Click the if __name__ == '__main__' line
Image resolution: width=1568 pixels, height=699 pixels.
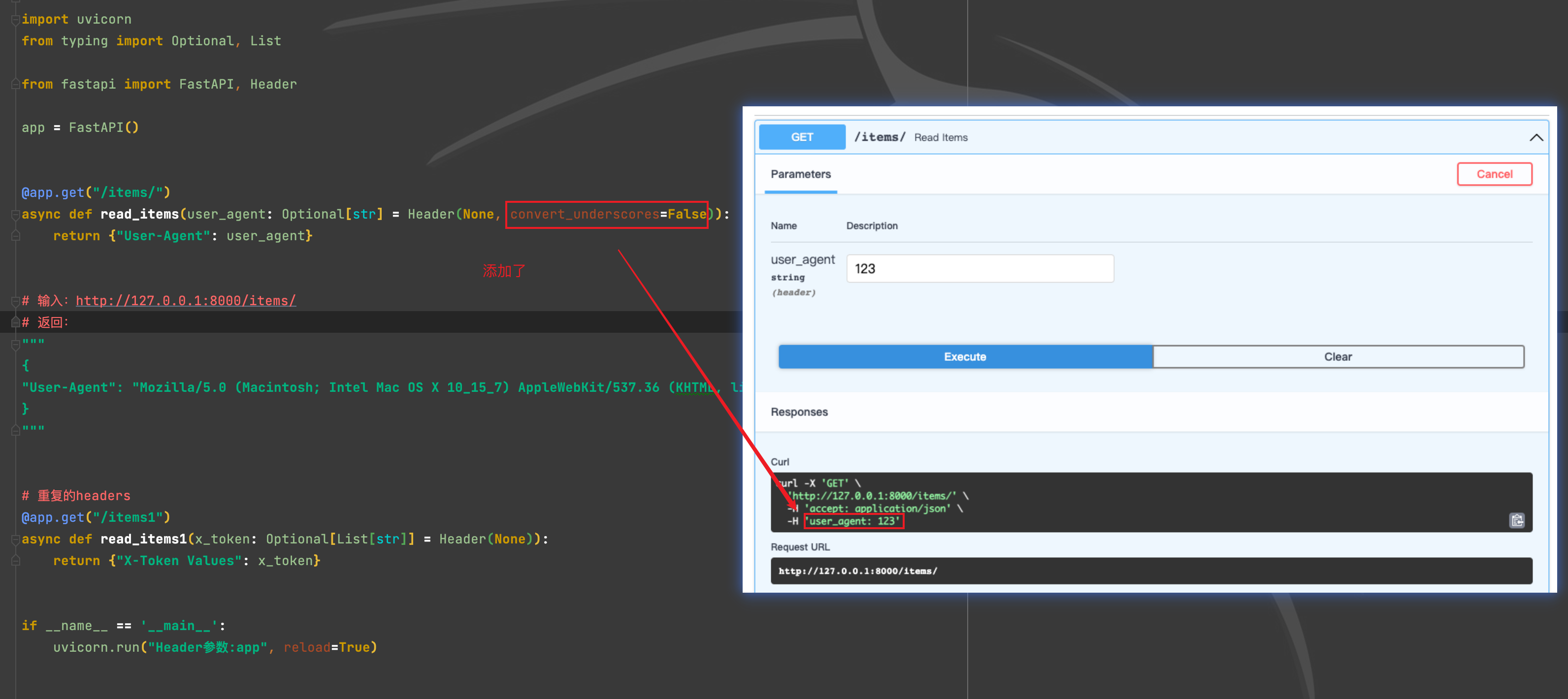pyautogui.click(x=124, y=625)
